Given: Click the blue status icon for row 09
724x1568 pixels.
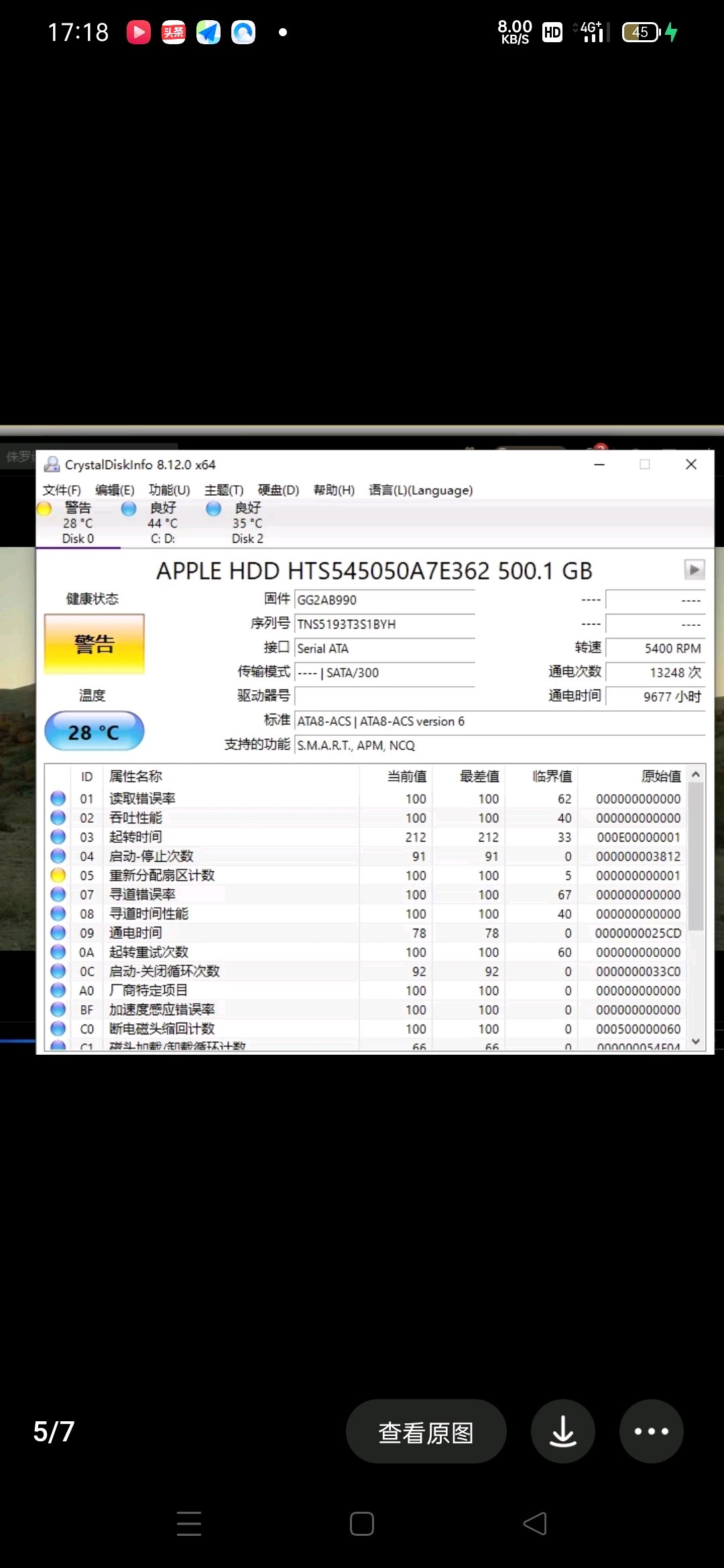Looking at the screenshot, I should pyautogui.click(x=58, y=933).
